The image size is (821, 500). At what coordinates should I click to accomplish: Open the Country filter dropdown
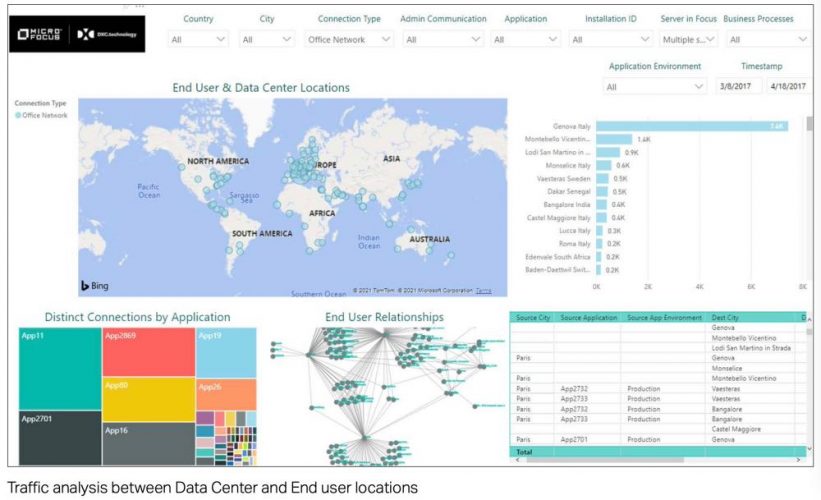tap(198, 39)
